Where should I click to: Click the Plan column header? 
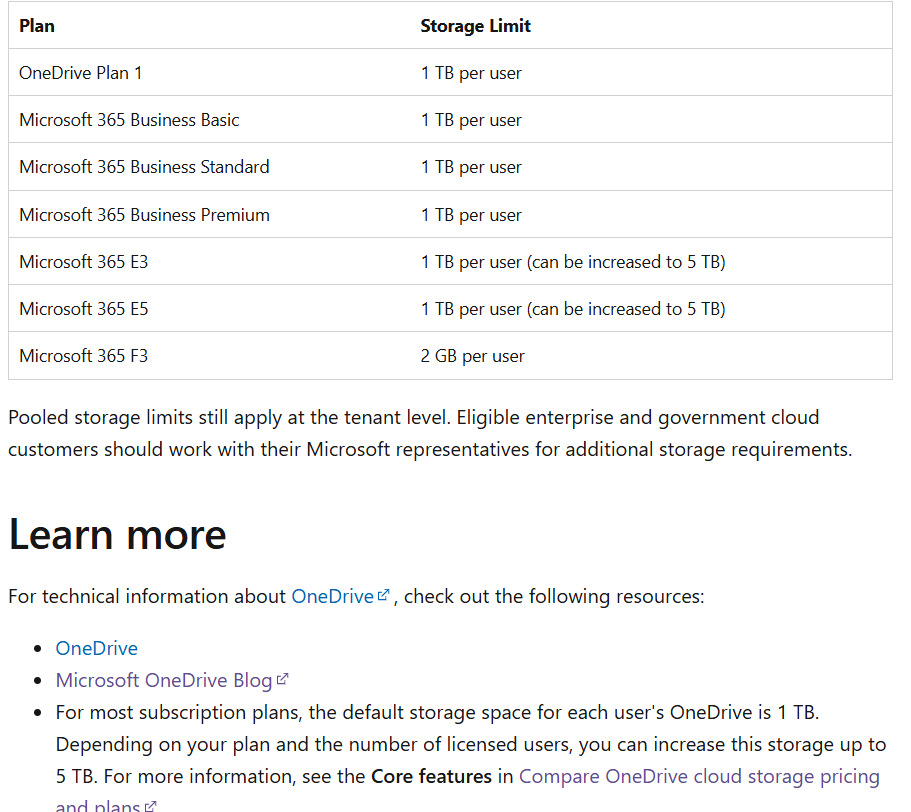37,26
